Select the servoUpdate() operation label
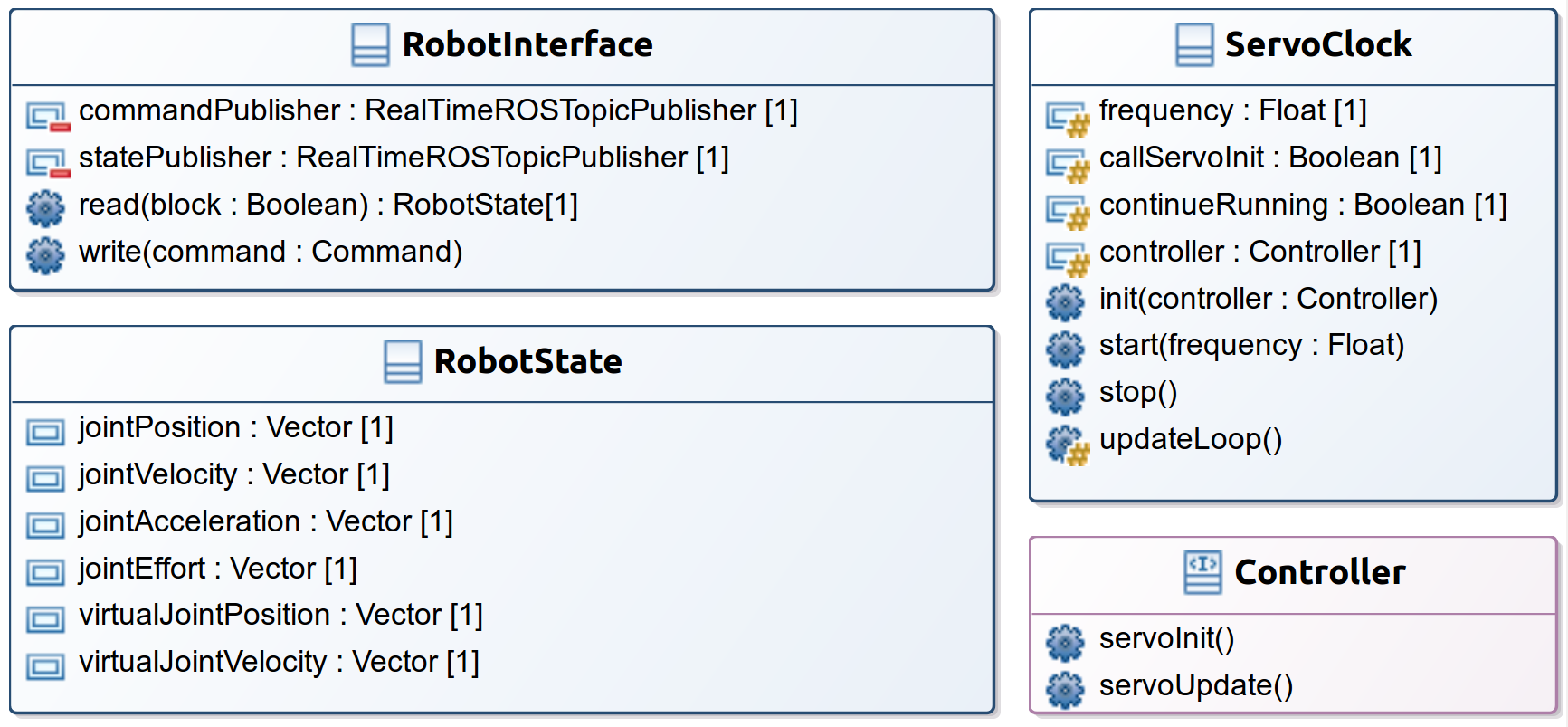This screenshot has width=1568, height=727. 1195,685
